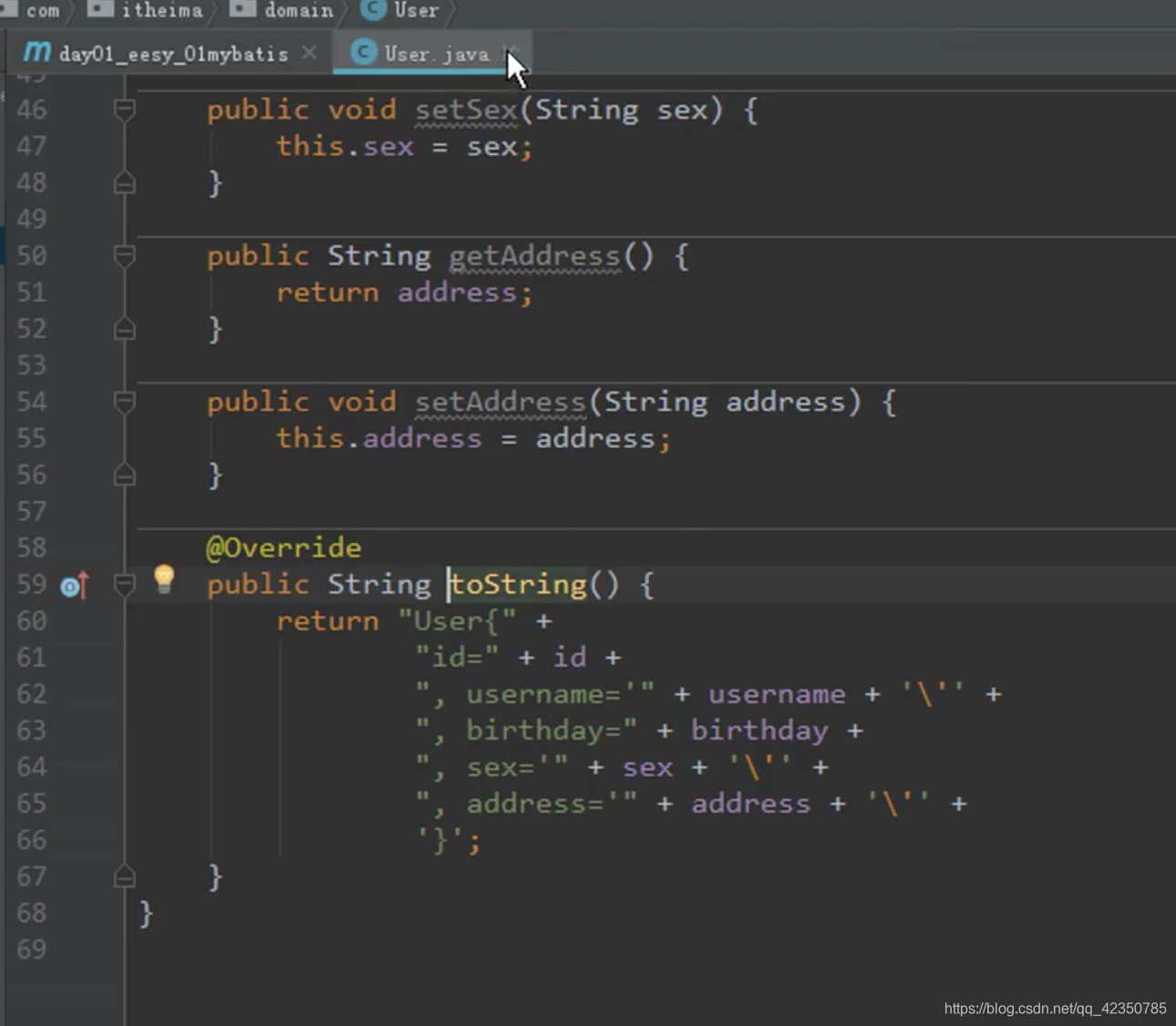Open the day01_eesy_01mybatis tab
The width and height of the screenshot is (1176, 1026).
(173, 54)
